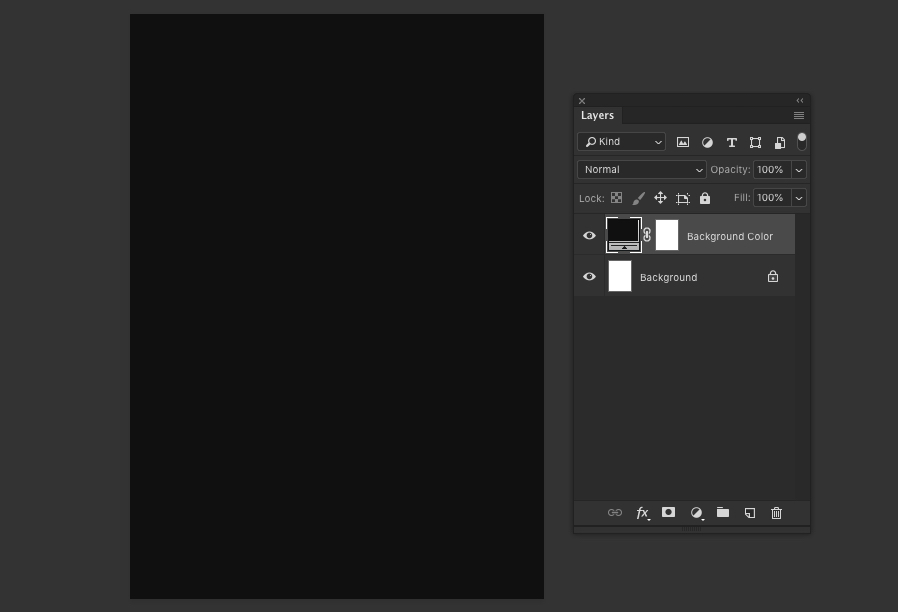Select the Background Color layer mask thumbnail
The height and width of the screenshot is (612, 898).
pos(667,235)
